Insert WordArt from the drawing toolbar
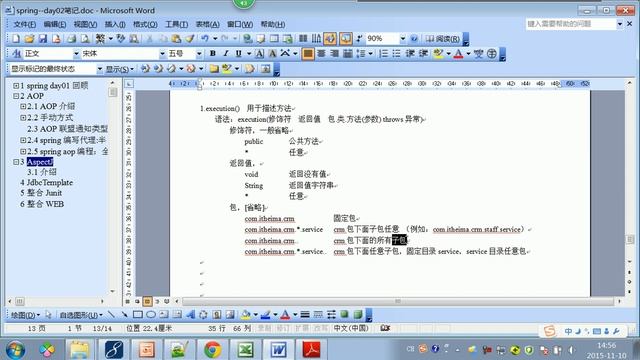 (x=190, y=315)
